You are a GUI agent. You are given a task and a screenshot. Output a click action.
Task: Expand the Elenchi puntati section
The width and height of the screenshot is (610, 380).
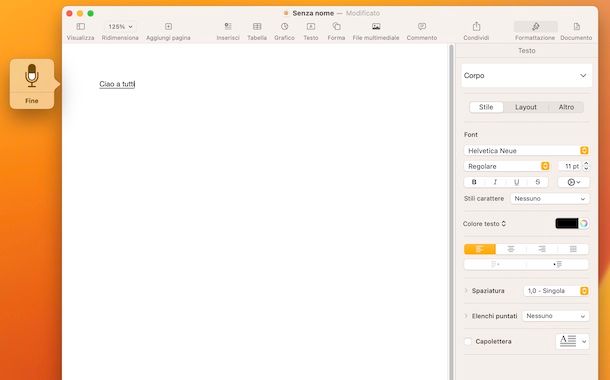tap(466, 316)
